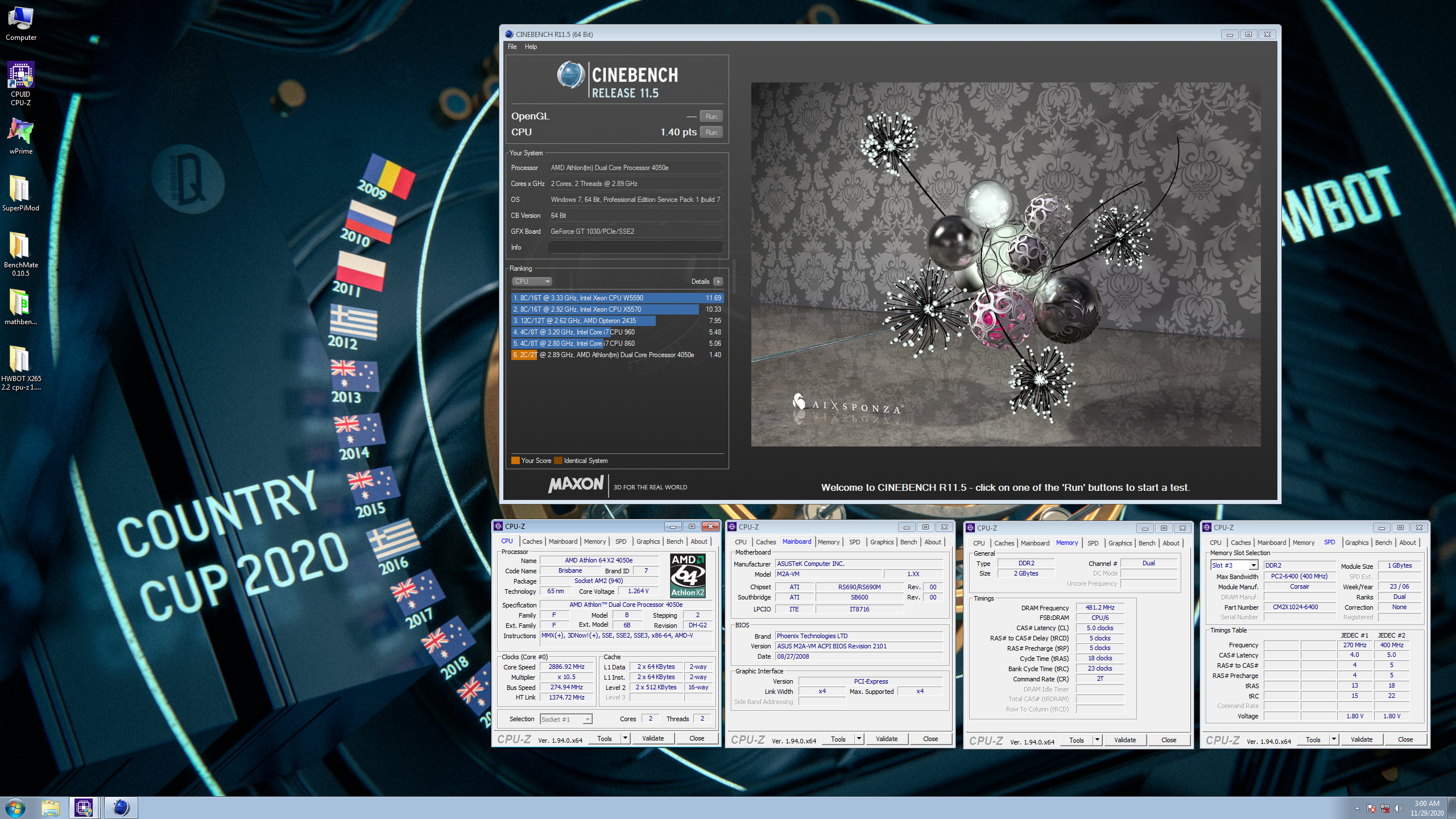Open the wPrime desktop icon
This screenshot has width=1456, height=819.
tap(21, 136)
